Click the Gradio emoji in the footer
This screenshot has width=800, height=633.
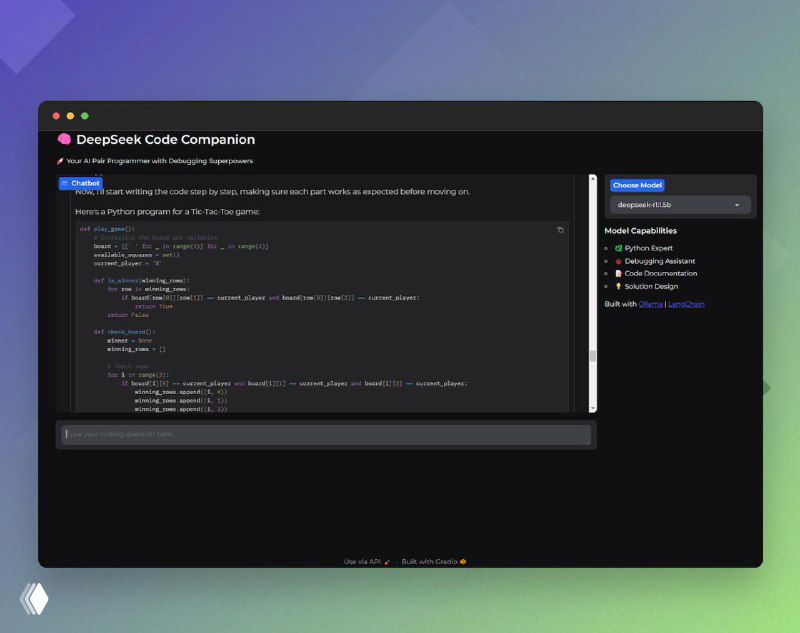tap(463, 561)
